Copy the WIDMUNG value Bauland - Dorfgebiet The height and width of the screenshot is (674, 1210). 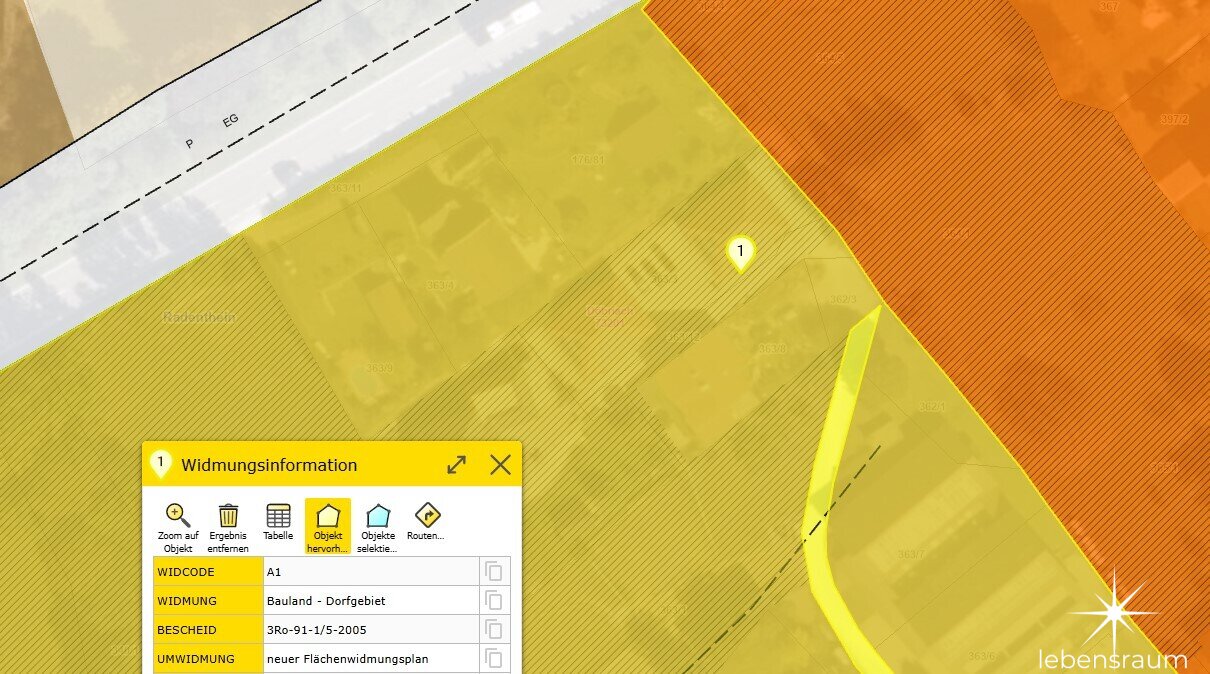(x=494, y=600)
